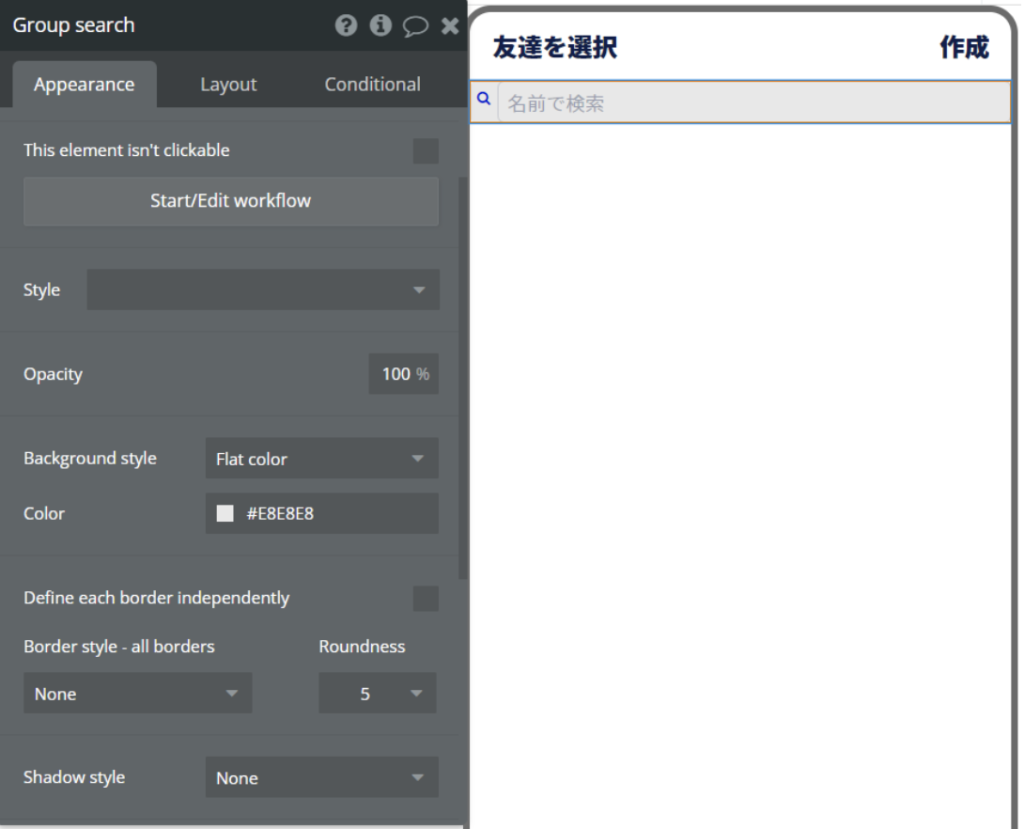Click the magnifier search icon
Screen dimensions: 1024x829
tap(483, 99)
